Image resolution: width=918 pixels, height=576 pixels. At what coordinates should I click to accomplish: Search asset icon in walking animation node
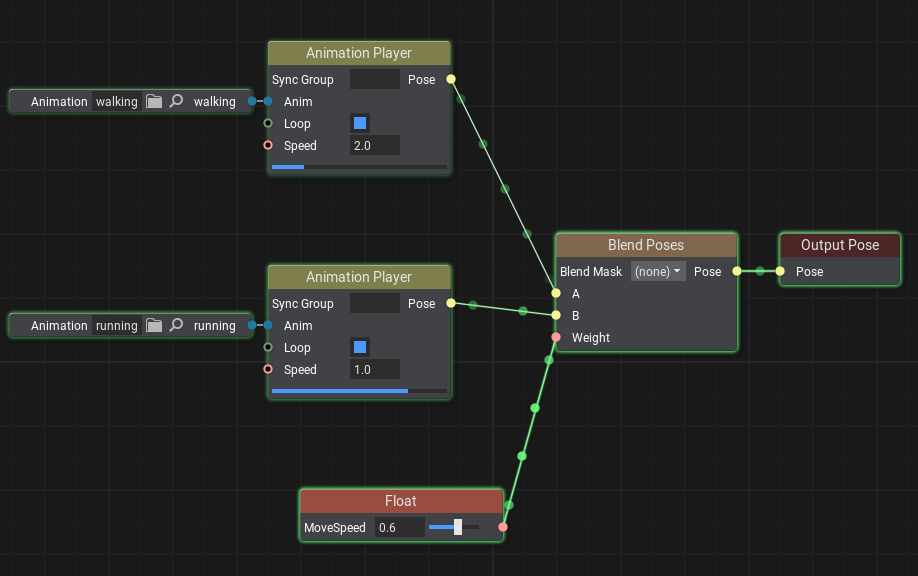(x=176, y=101)
